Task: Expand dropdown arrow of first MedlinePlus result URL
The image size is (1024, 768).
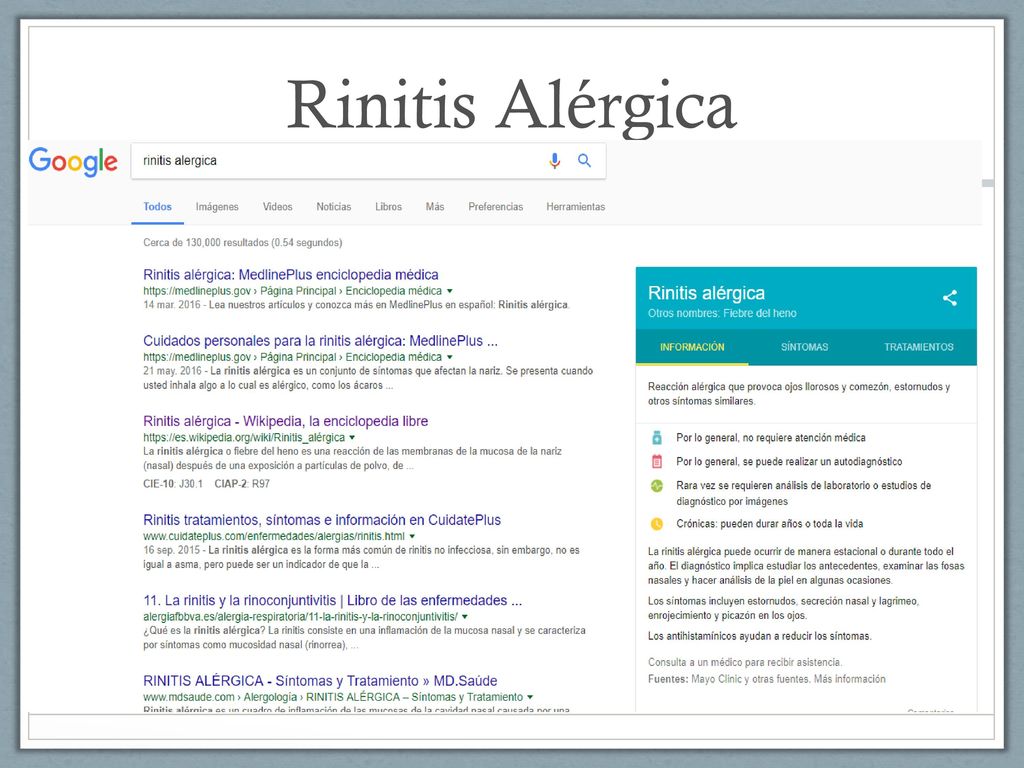Action: tap(449, 291)
